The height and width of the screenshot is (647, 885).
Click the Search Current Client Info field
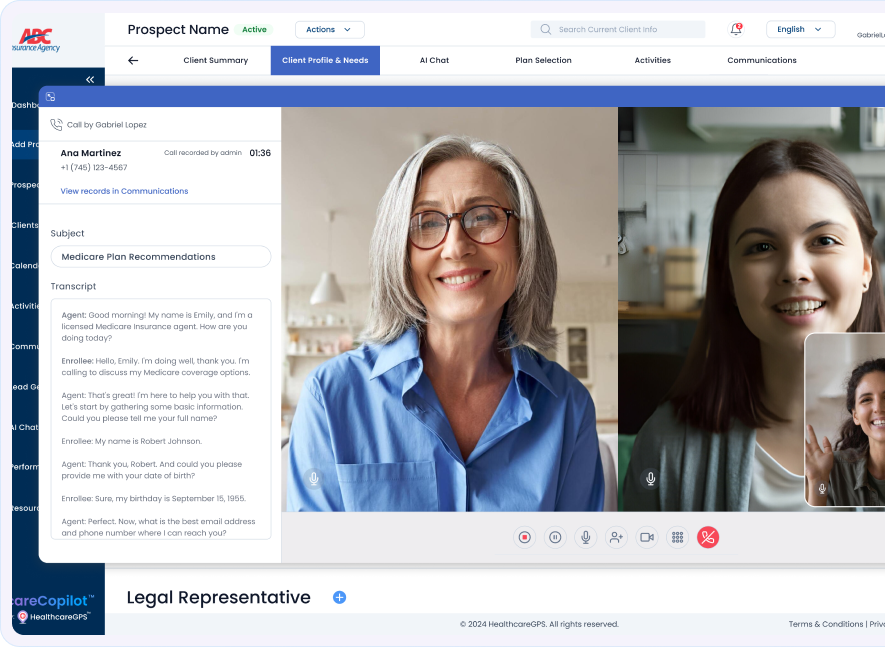tap(618, 30)
